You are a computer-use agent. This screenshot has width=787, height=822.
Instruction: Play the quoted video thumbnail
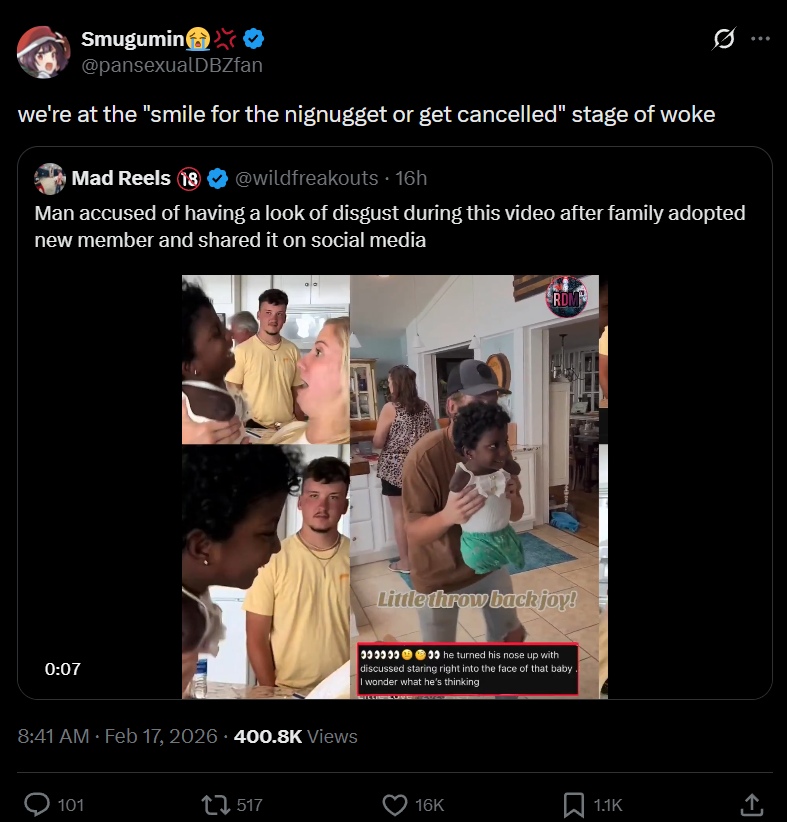(395, 486)
